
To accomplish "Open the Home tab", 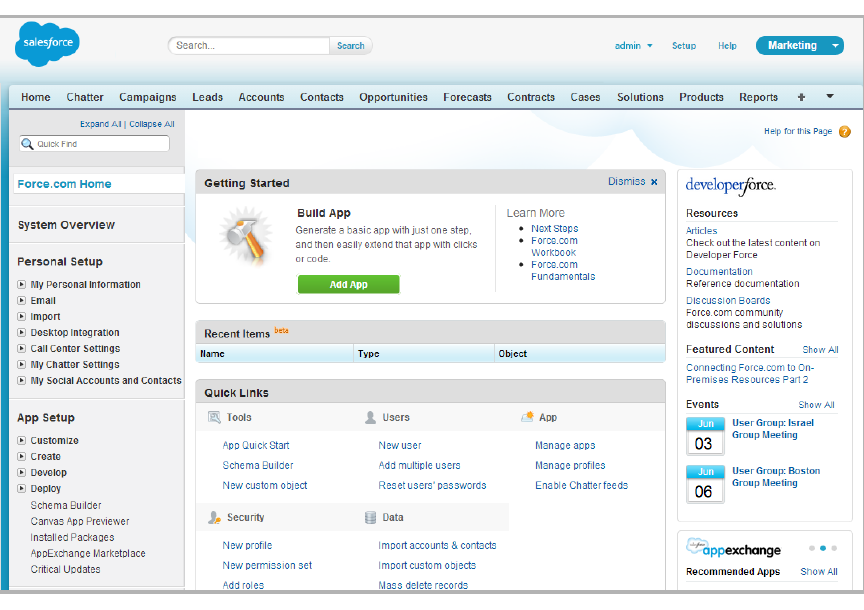I will coord(36,97).
